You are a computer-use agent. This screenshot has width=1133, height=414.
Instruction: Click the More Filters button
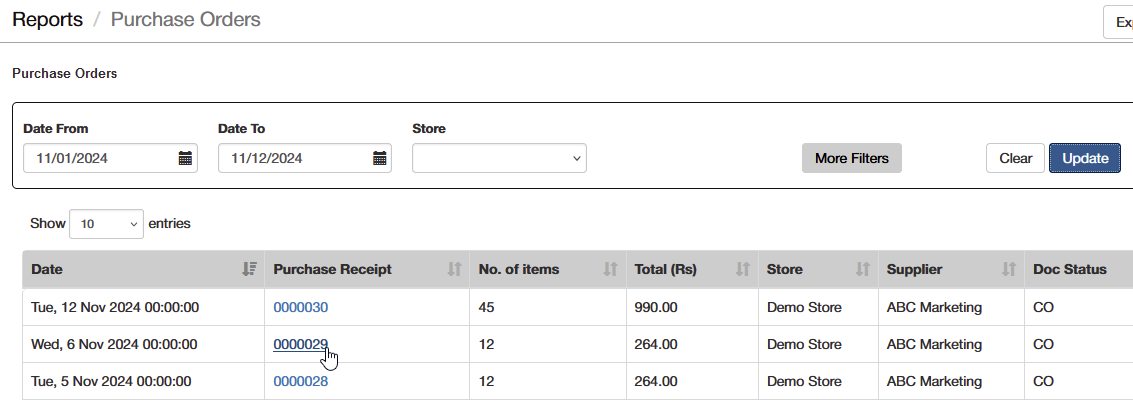click(852, 158)
